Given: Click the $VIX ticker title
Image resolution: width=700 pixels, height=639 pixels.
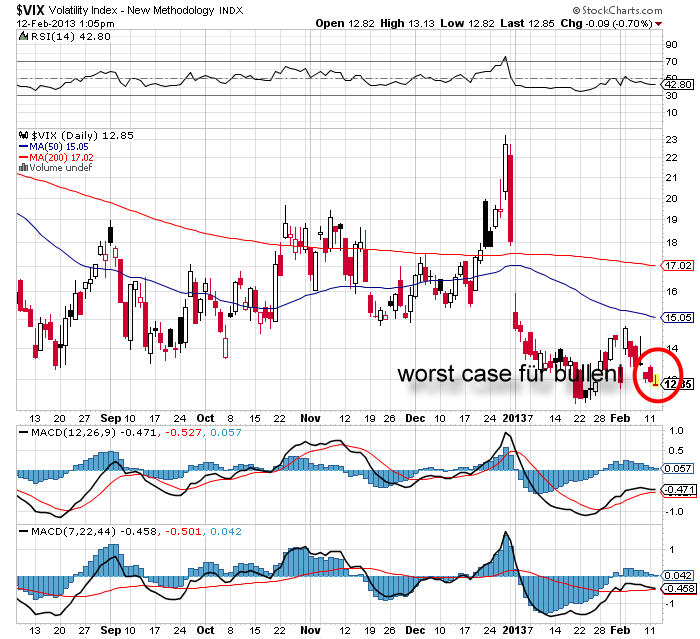Looking at the screenshot, I should [x=30, y=10].
